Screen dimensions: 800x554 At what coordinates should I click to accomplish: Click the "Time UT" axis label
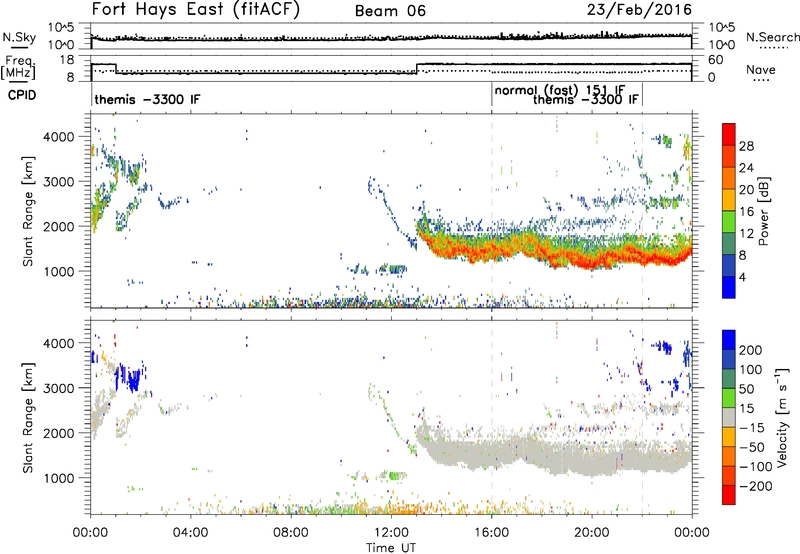[391, 547]
